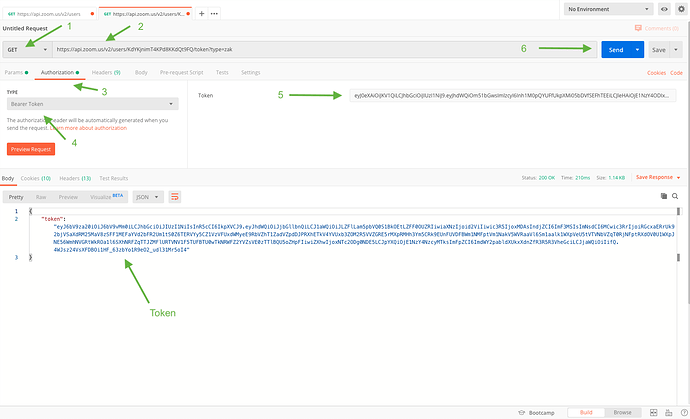Open No Environment dropdown

(608, 9)
